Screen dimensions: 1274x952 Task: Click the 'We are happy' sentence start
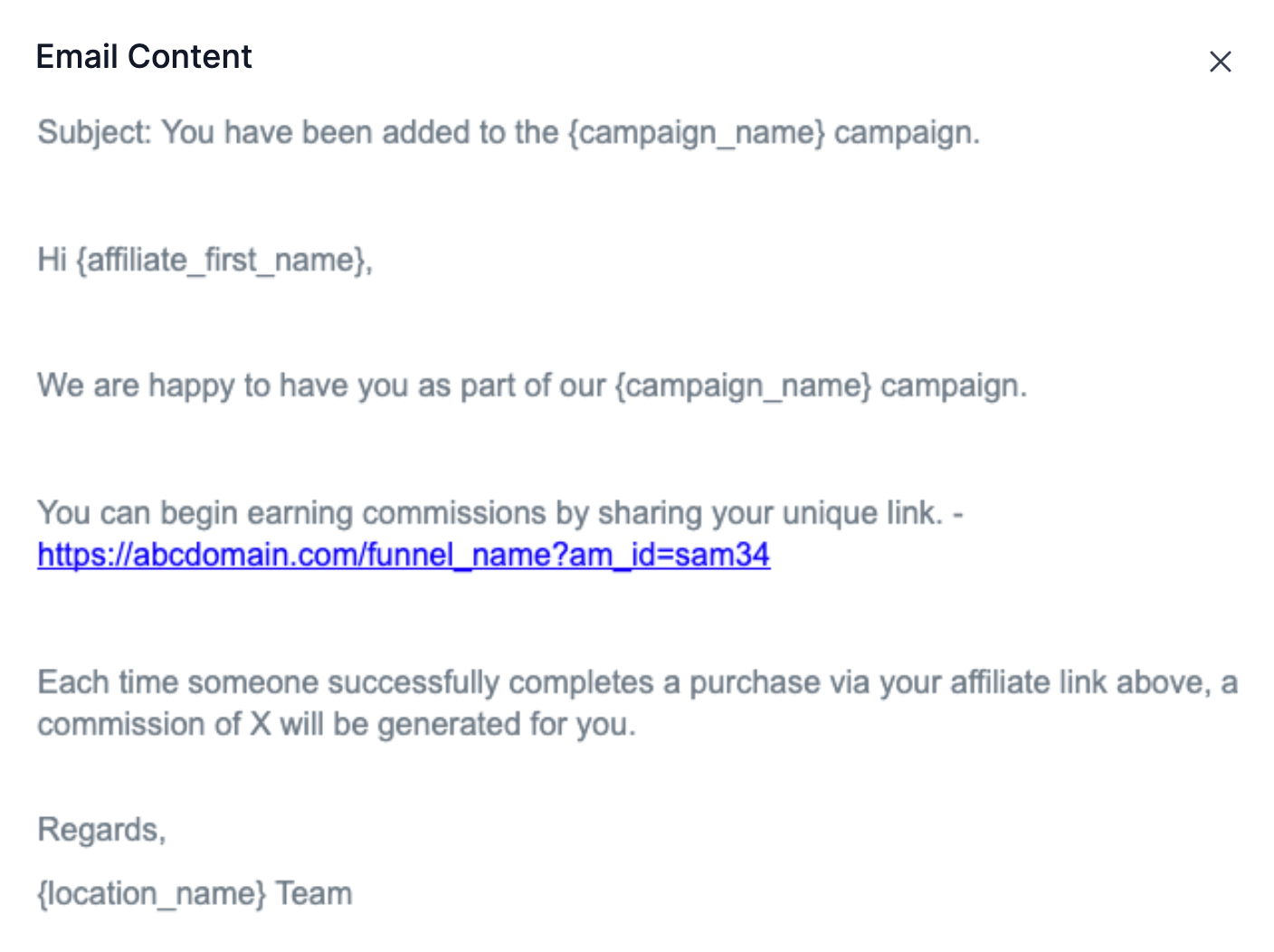pyautogui.click(x=131, y=386)
